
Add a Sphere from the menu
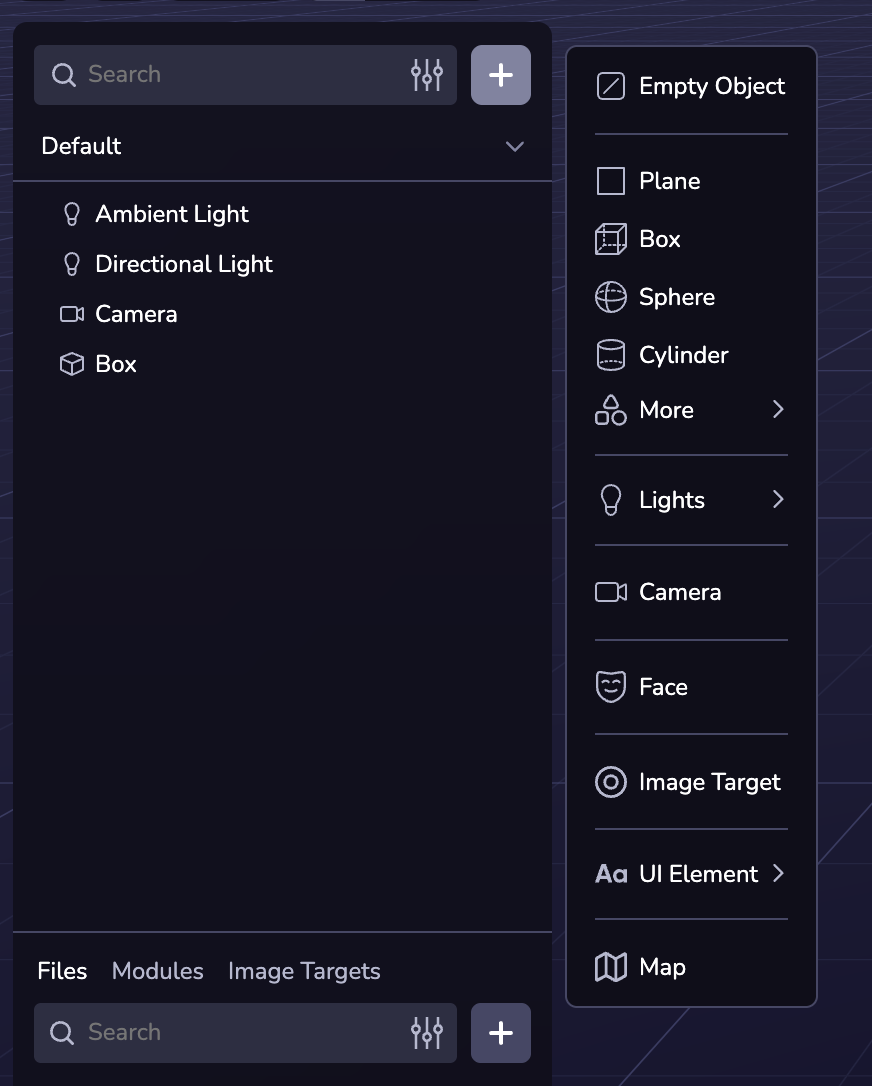[x=691, y=297]
